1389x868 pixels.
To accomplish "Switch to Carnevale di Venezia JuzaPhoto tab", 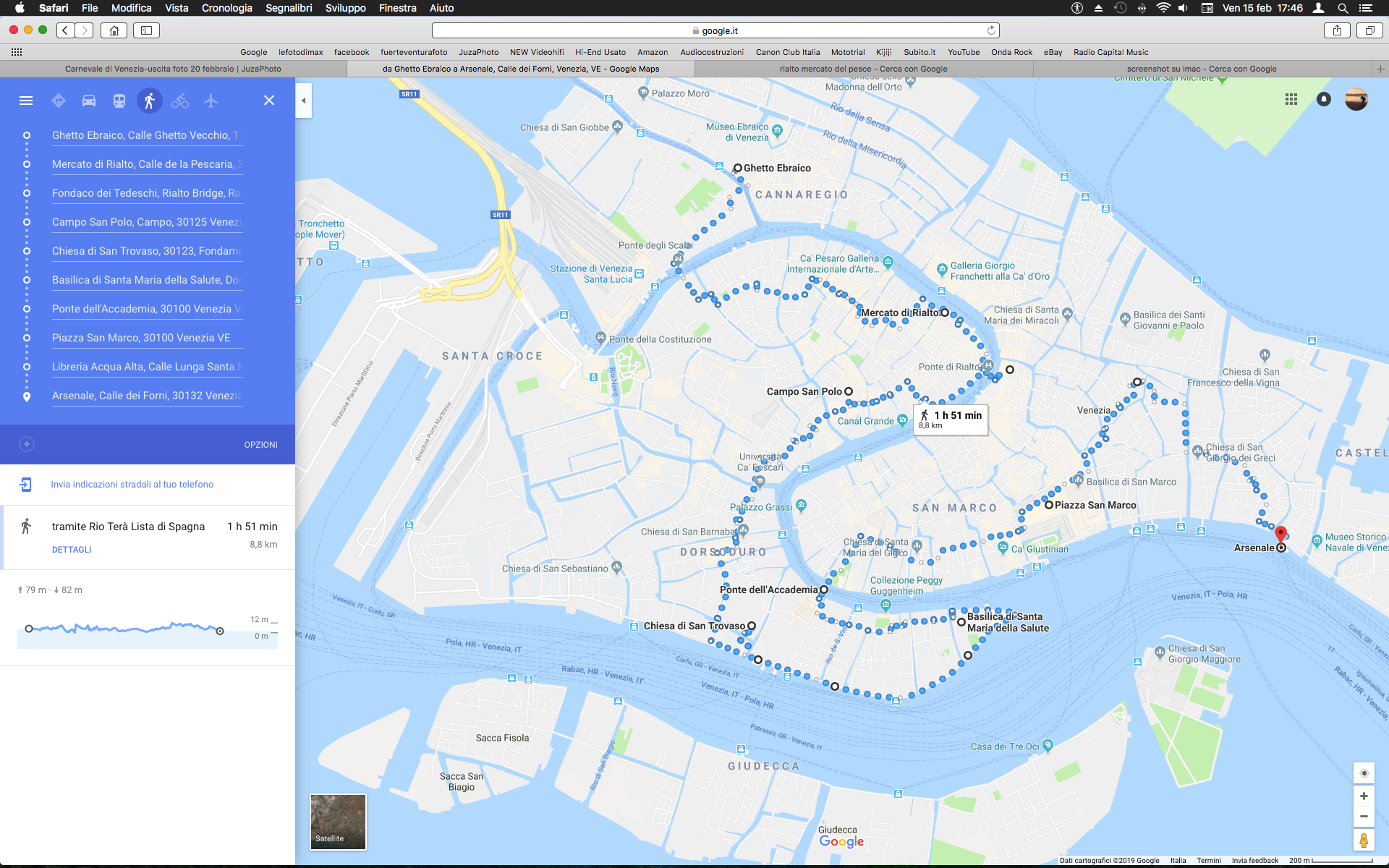I will tap(173, 69).
